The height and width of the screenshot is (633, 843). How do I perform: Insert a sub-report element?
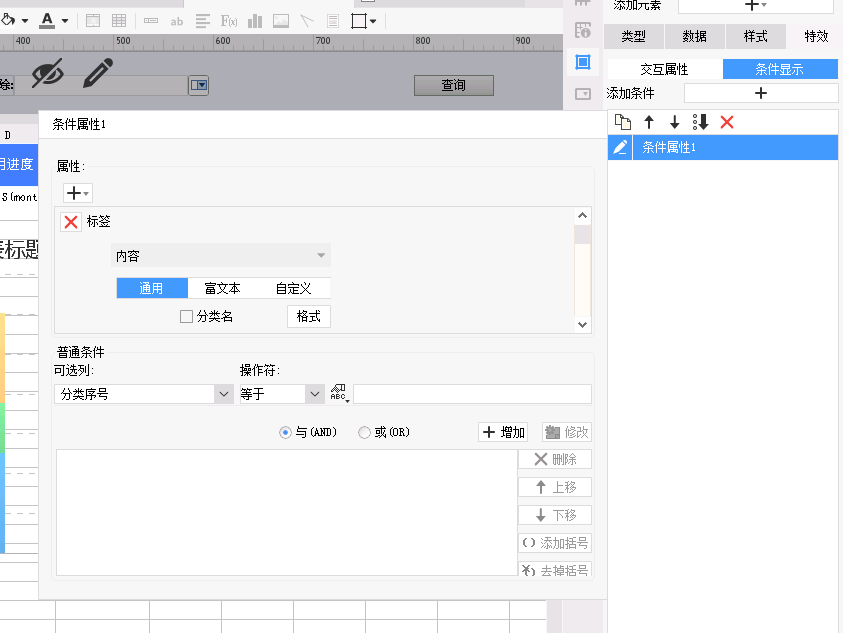coord(333,21)
